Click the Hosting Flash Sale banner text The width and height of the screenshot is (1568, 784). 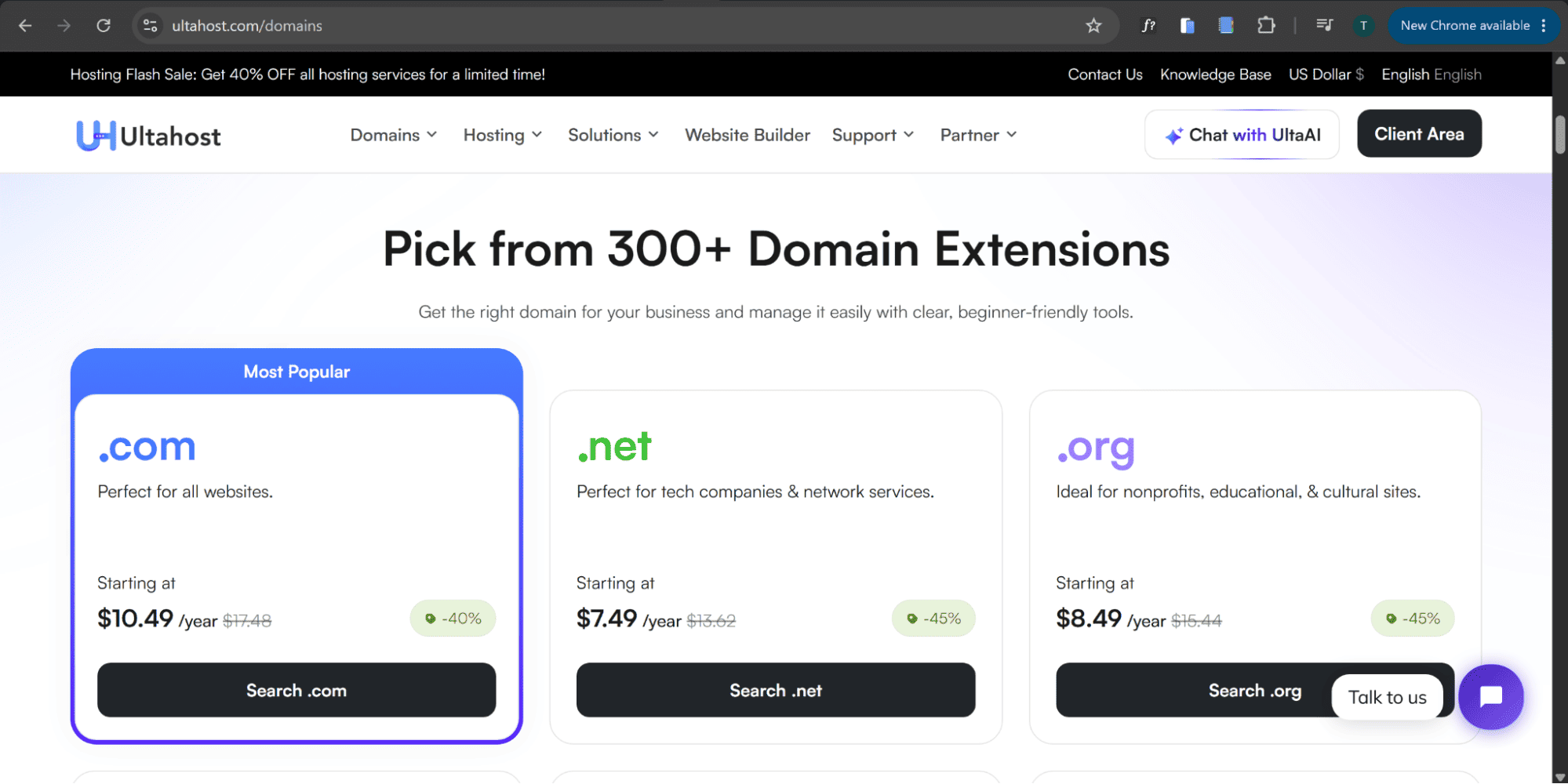point(307,74)
